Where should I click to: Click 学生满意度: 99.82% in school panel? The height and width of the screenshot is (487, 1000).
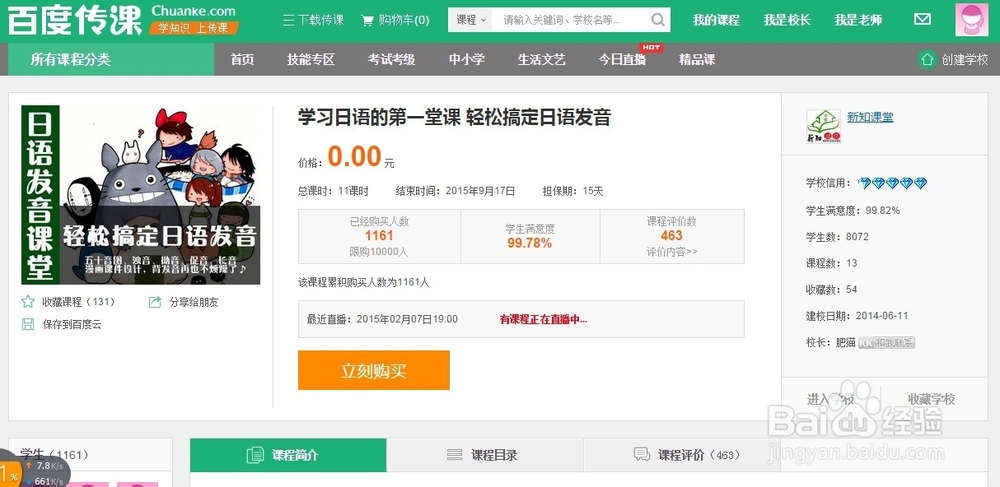click(x=853, y=210)
